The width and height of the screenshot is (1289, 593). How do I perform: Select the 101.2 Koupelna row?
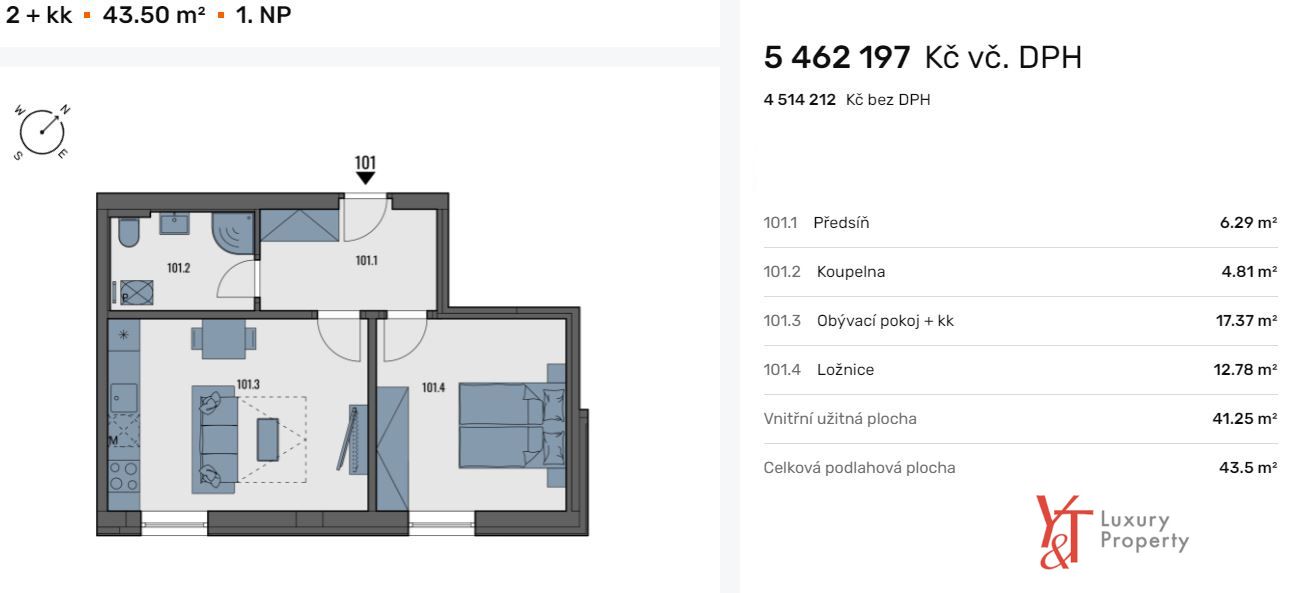coord(1020,272)
